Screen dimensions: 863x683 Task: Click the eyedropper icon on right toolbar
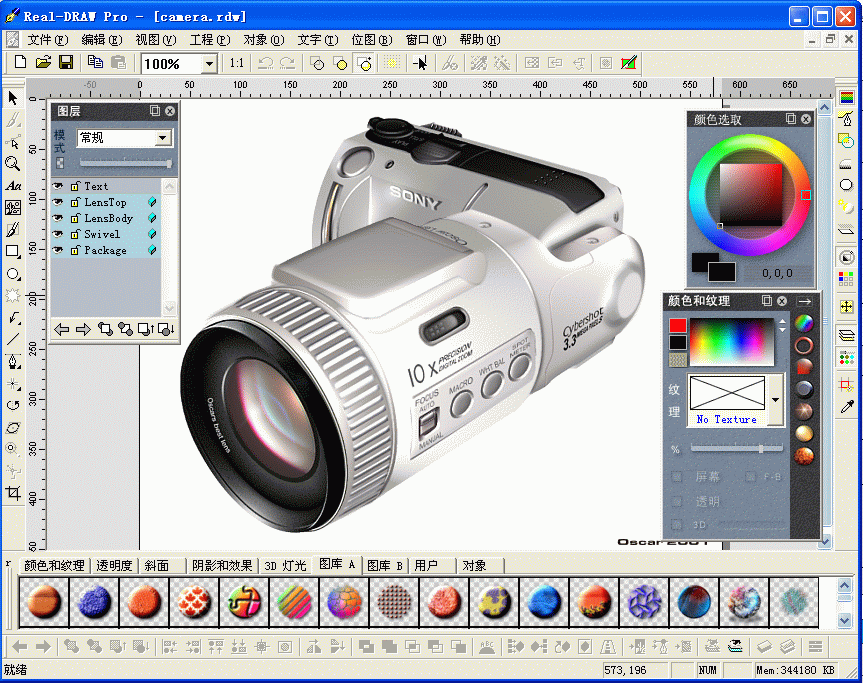pos(846,406)
